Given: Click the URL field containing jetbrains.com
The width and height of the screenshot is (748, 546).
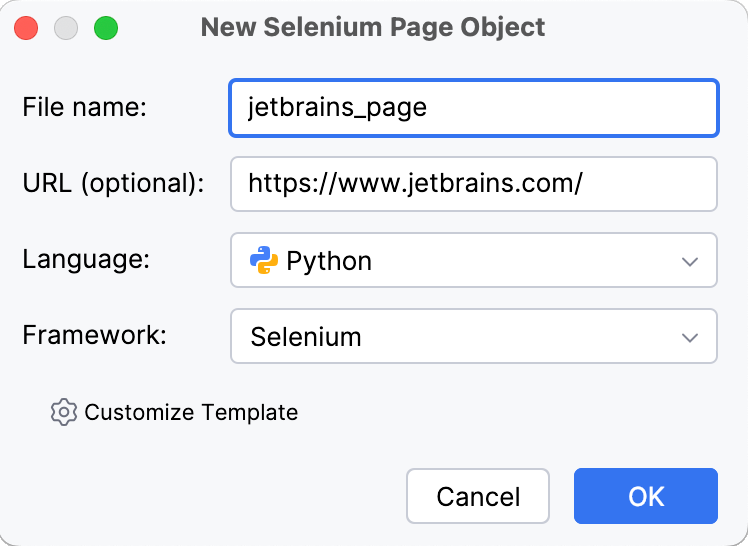Looking at the screenshot, I should point(473,184).
